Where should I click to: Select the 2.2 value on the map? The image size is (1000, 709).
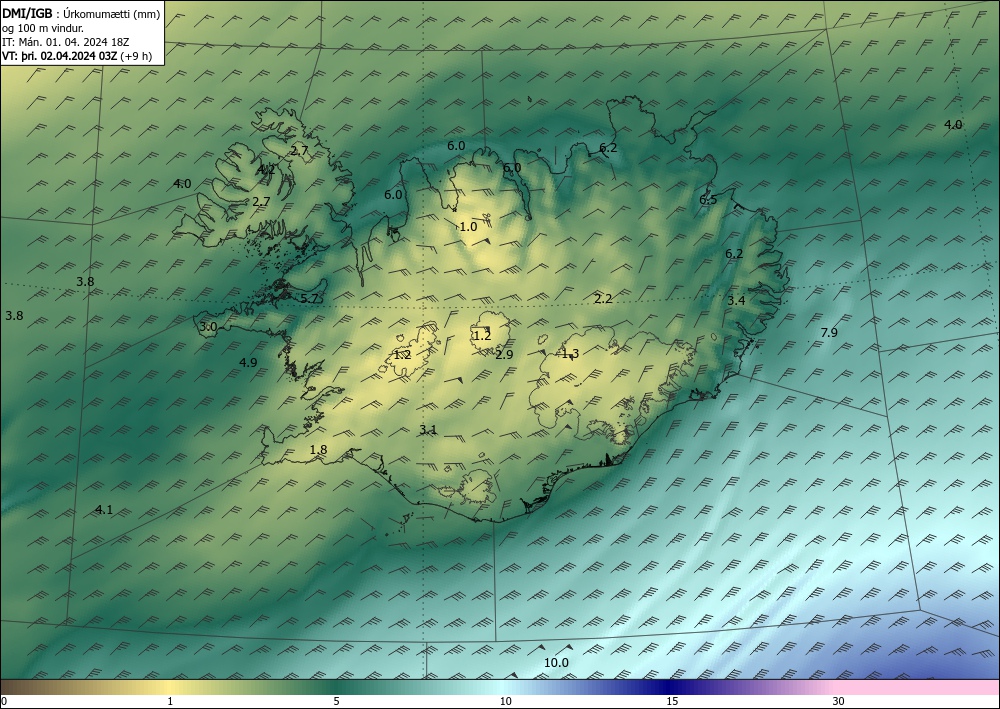point(603,298)
